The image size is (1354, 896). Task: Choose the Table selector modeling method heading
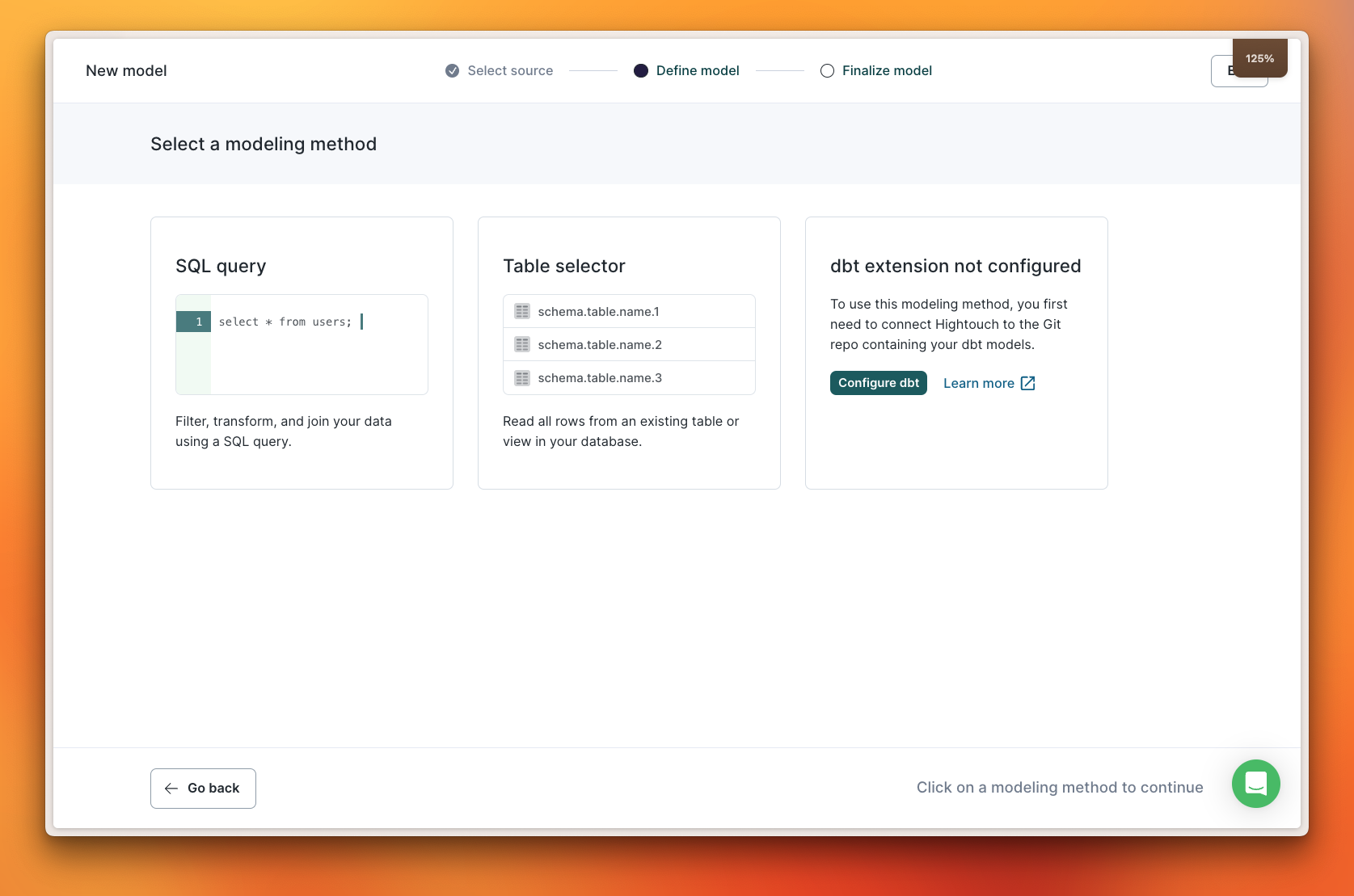pyautogui.click(x=564, y=267)
